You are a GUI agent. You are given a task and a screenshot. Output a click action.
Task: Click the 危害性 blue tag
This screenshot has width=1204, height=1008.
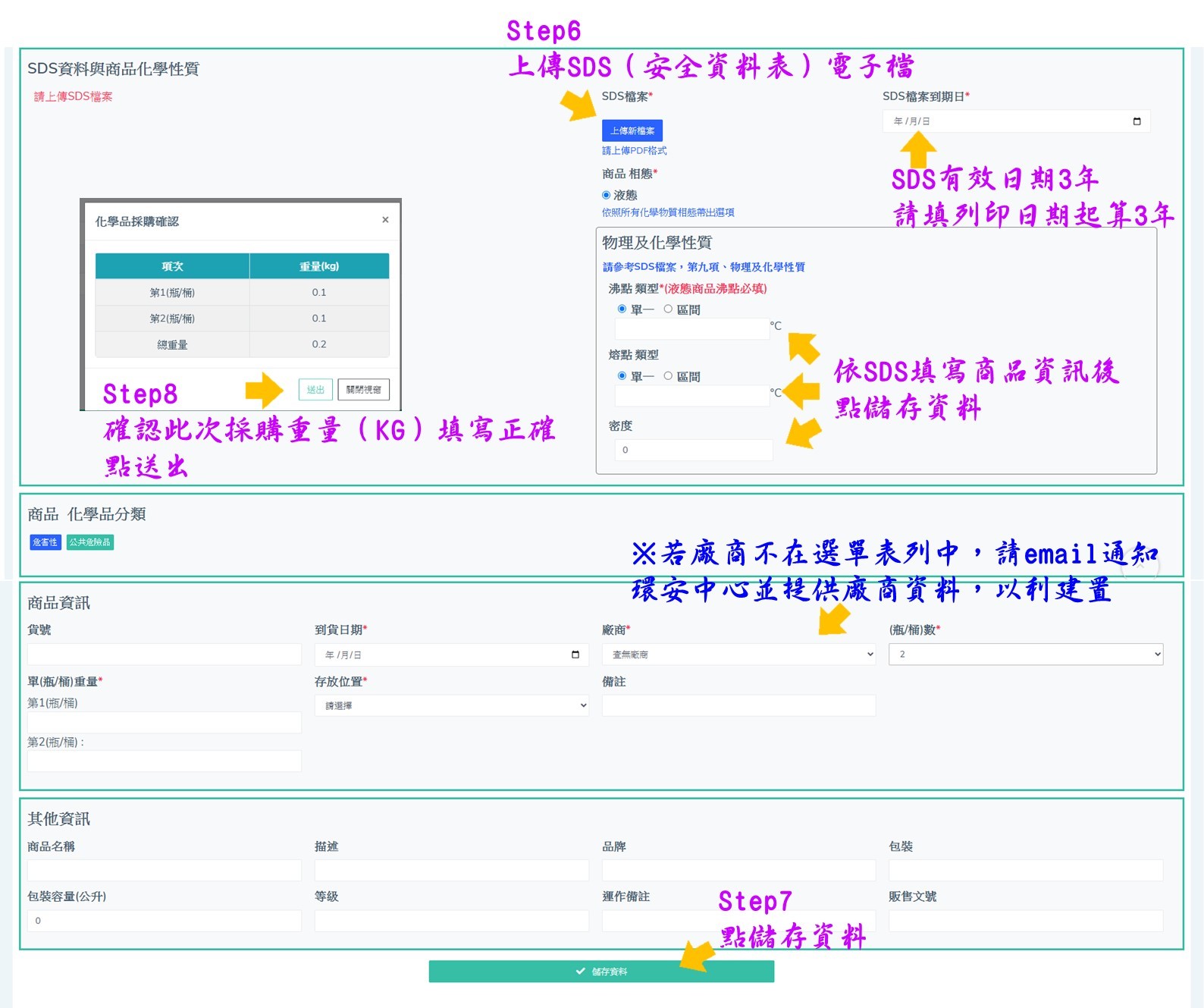(x=45, y=542)
